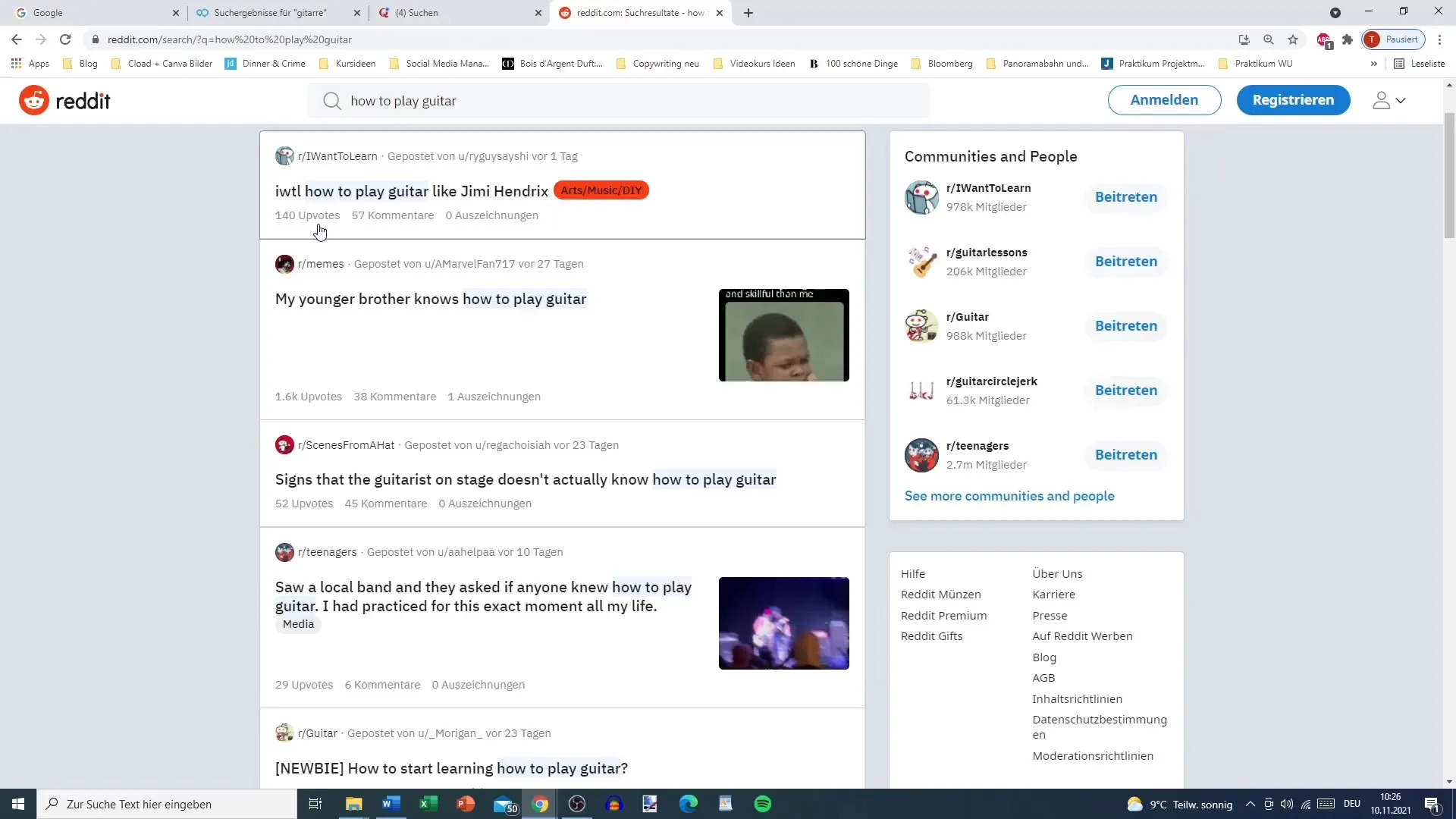The height and width of the screenshot is (819, 1456).
Task: Join r/teenagers via Beitreten button
Action: tap(1125, 455)
